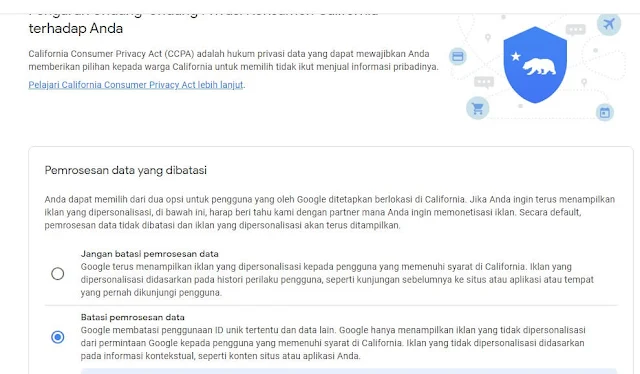The image size is (640, 374).
Task: Click the 'Batasi pemrosesan data' label
Action: click(133, 317)
